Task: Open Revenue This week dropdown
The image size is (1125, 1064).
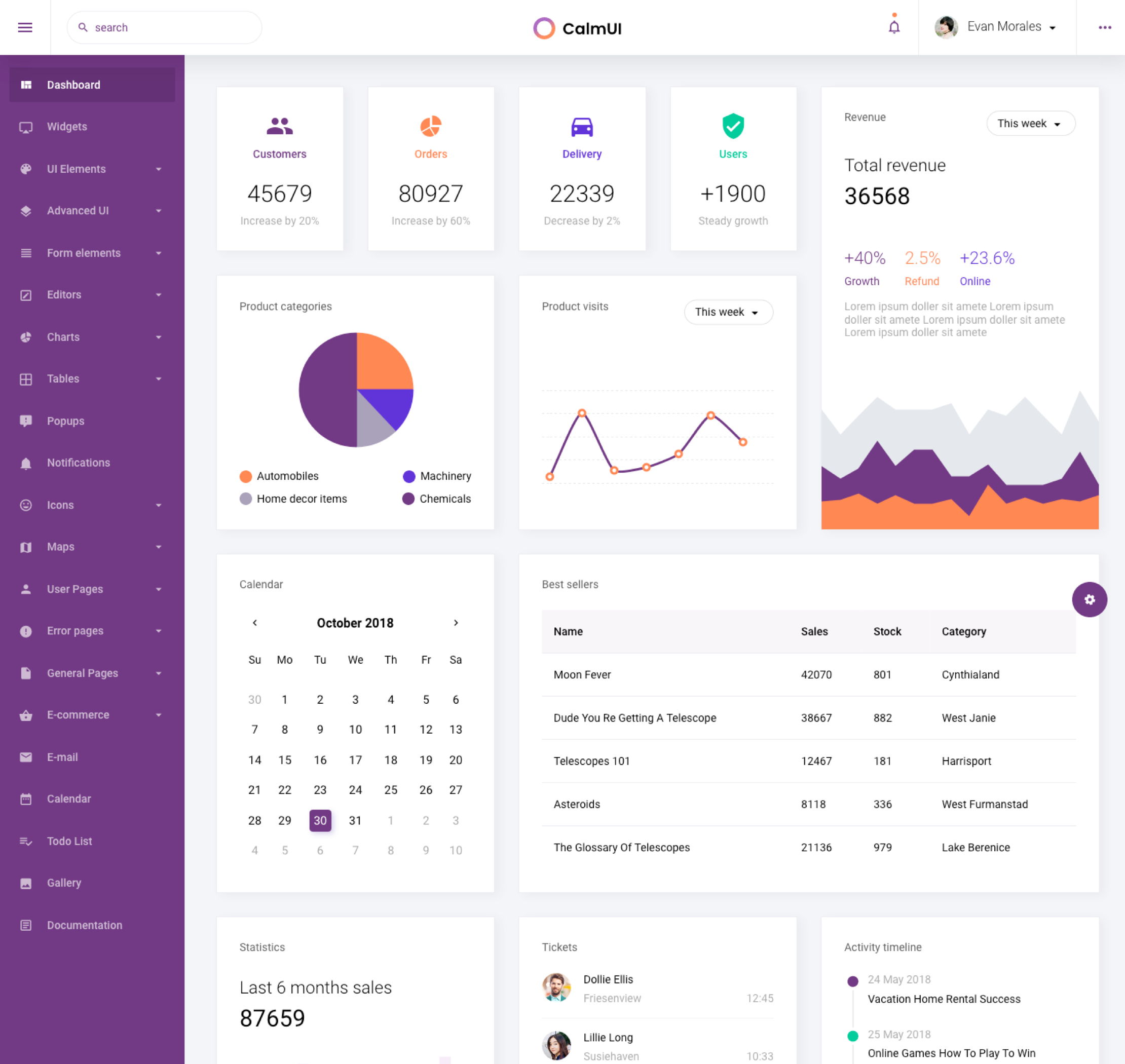Action: point(1030,124)
